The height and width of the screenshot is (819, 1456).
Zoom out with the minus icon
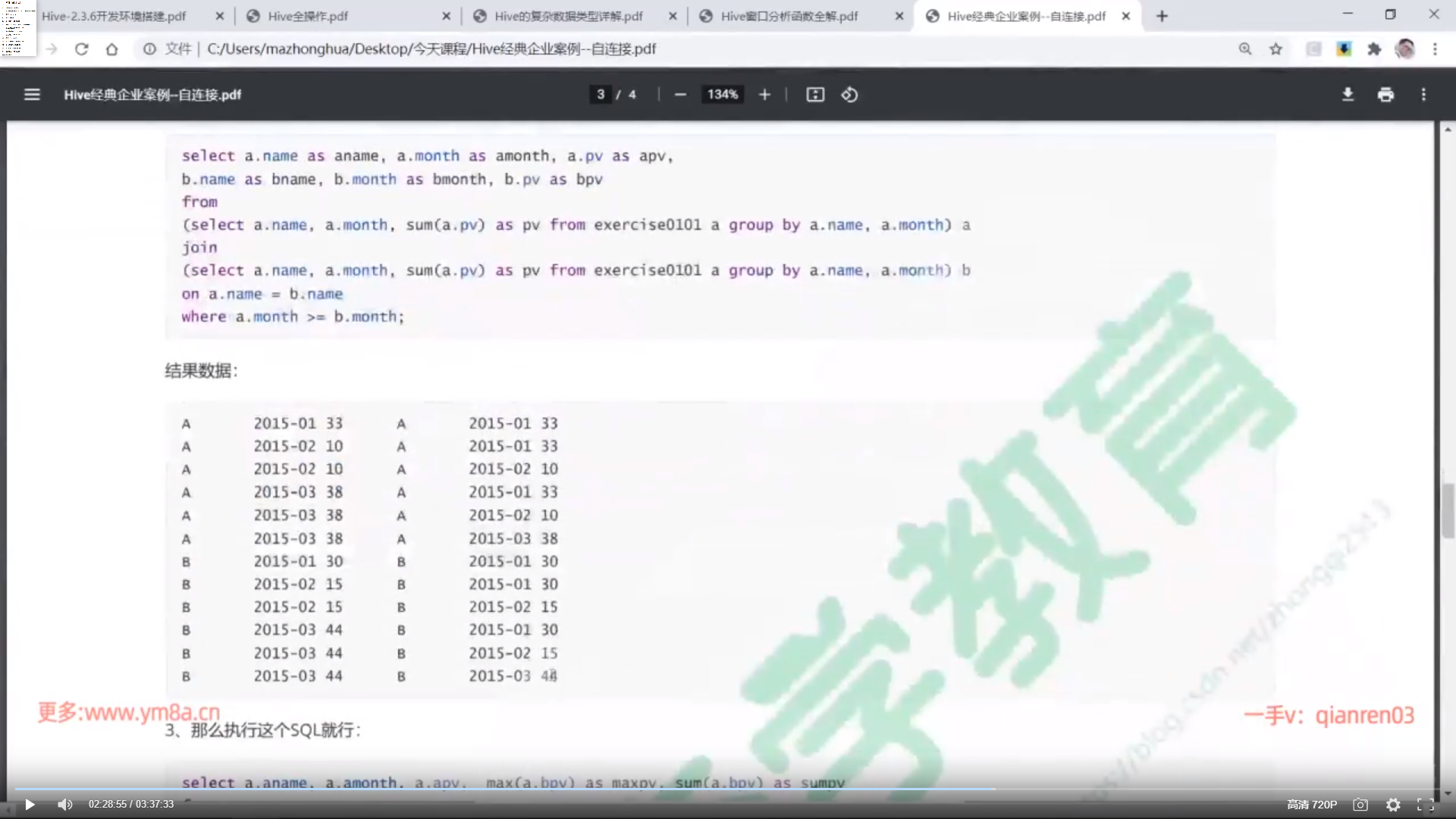[680, 95]
